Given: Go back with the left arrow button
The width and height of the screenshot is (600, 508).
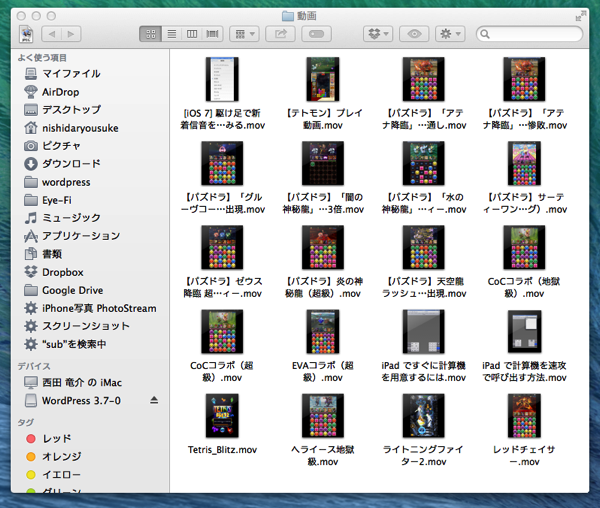Looking at the screenshot, I should click(51, 34).
